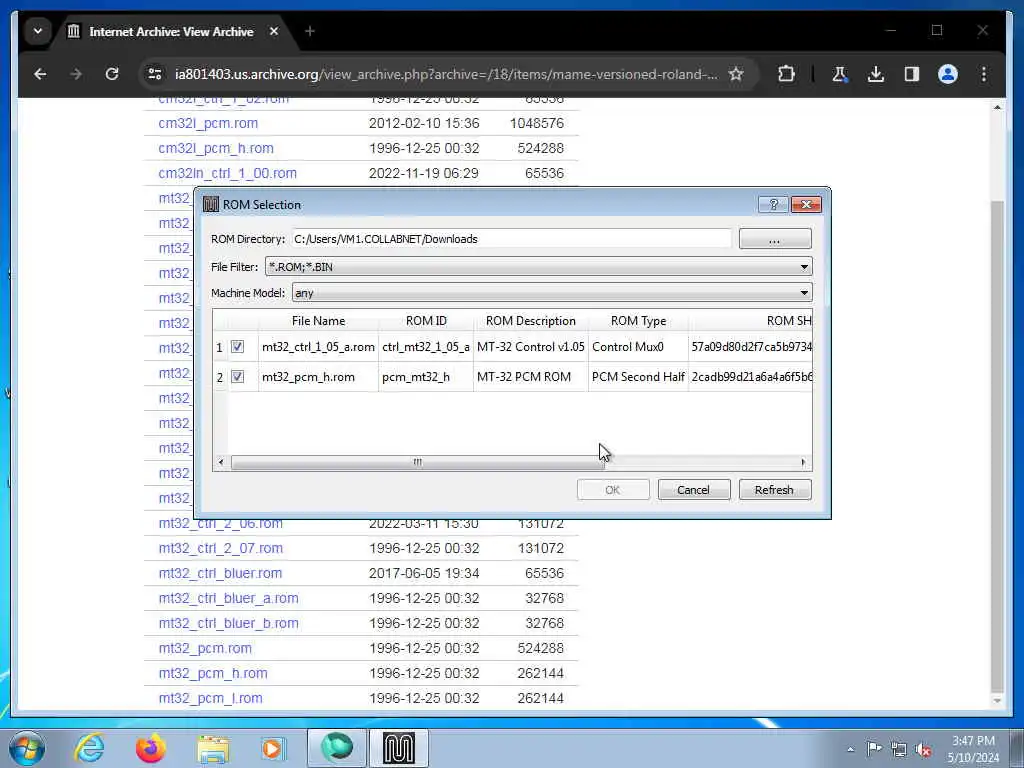Select the mt32_ctrl_1_05_a.rom file name cell
This screenshot has height=768, width=1024.
click(x=318, y=347)
